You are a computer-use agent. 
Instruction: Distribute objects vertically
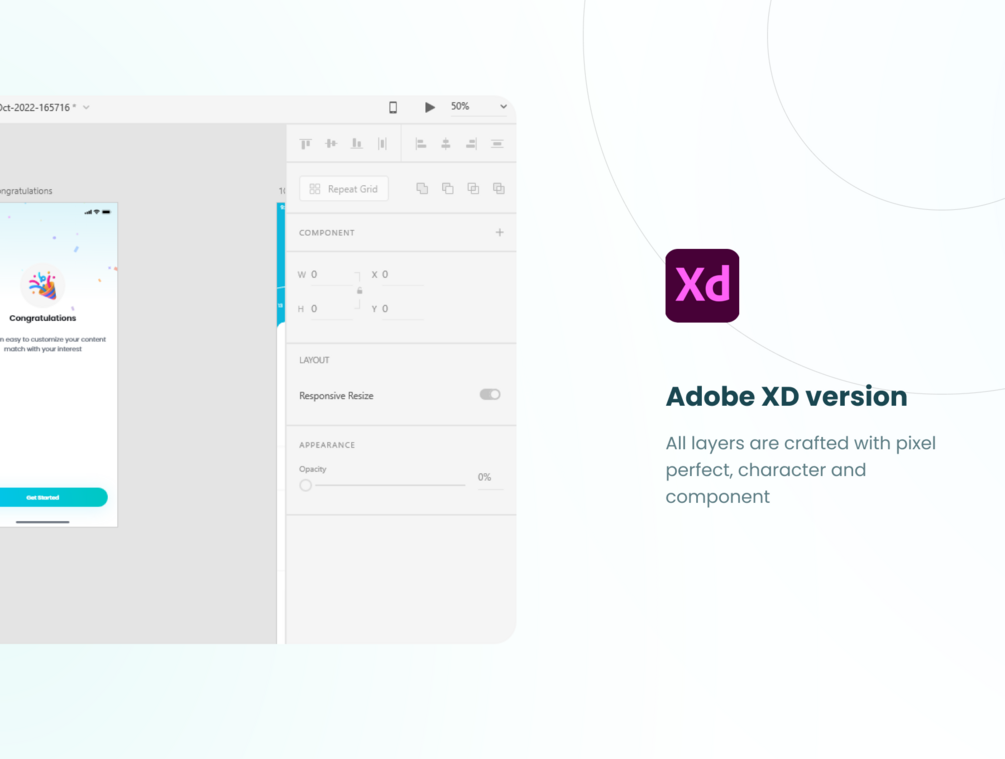click(x=497, y=144)
